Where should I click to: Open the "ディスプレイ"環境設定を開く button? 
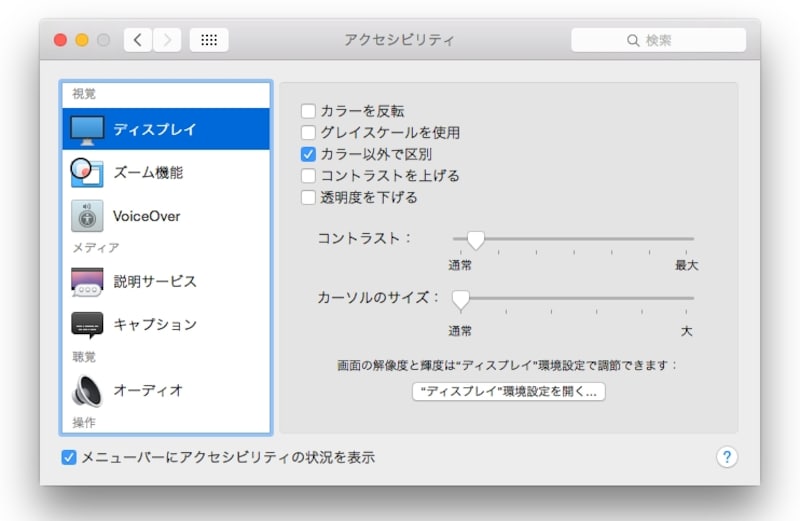(x=509, y=391)
